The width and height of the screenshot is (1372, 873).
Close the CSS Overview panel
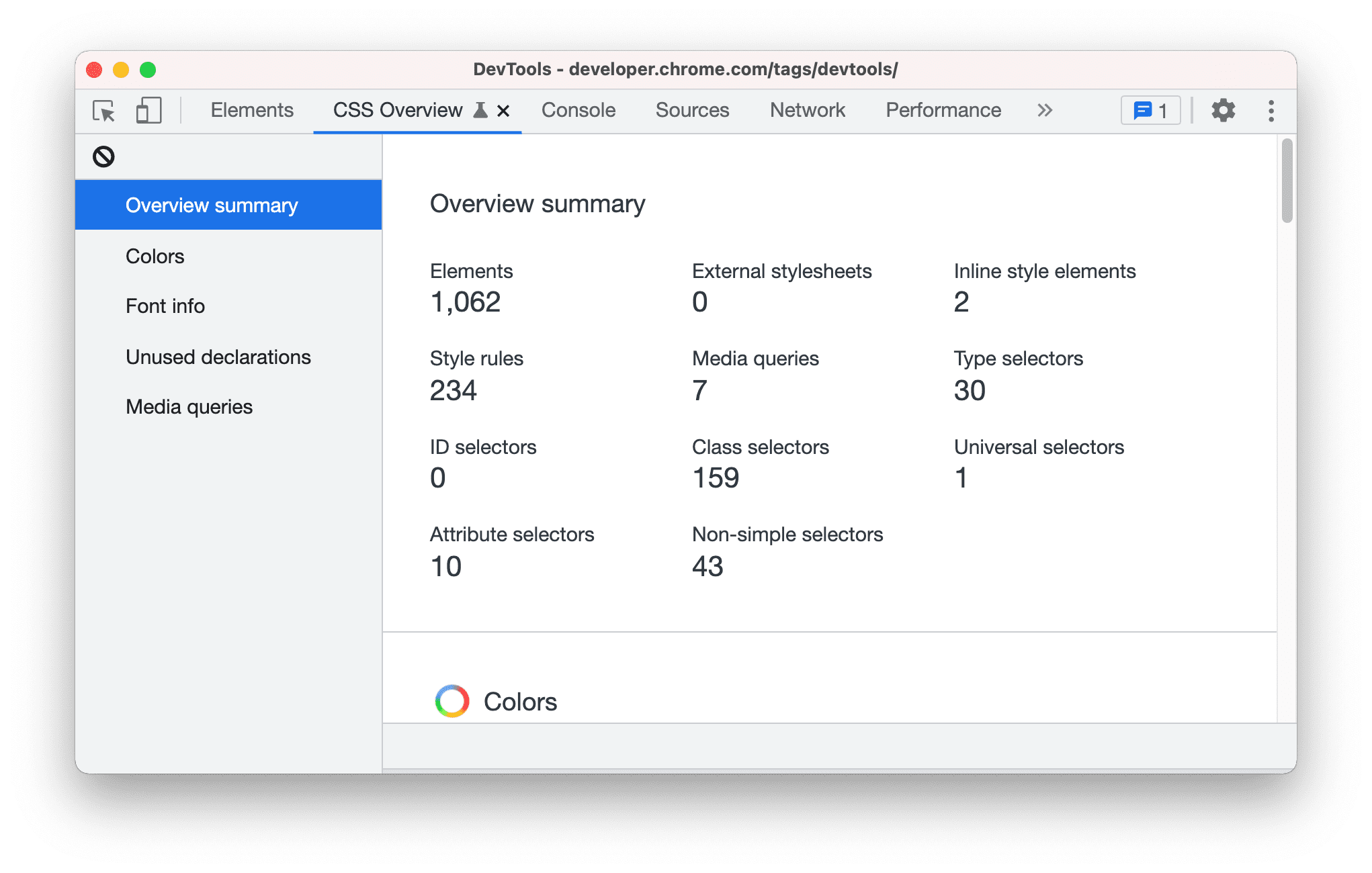click(502, 111)
